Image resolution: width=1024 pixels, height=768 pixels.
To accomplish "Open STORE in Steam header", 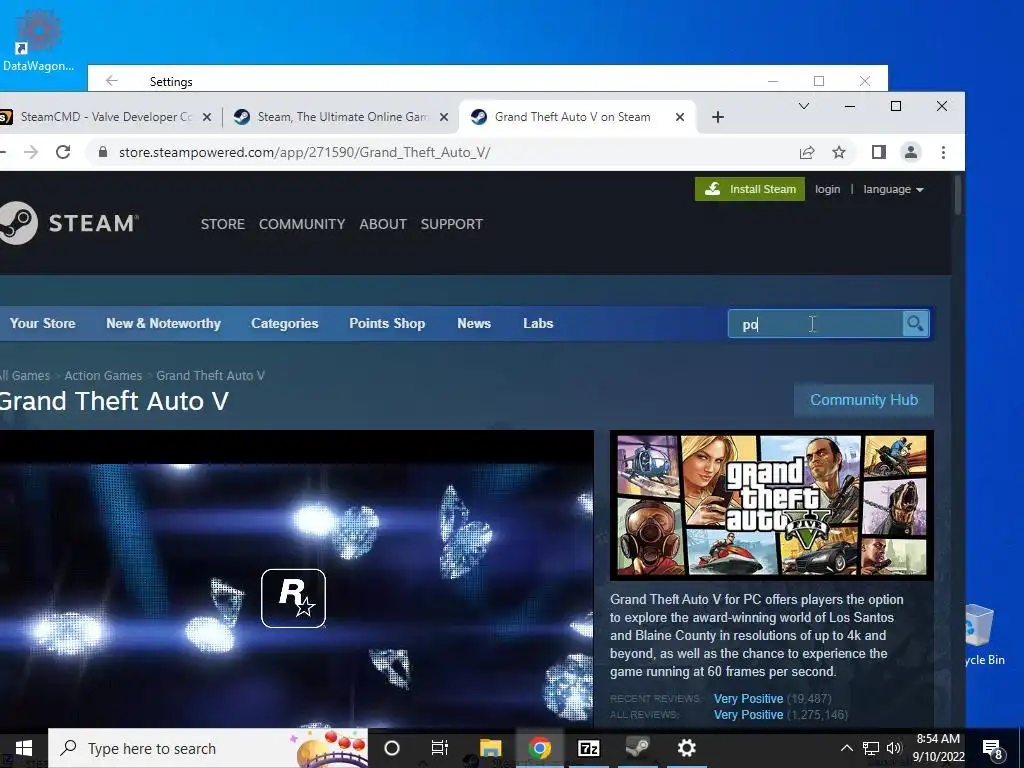I will tap(223, 224).
